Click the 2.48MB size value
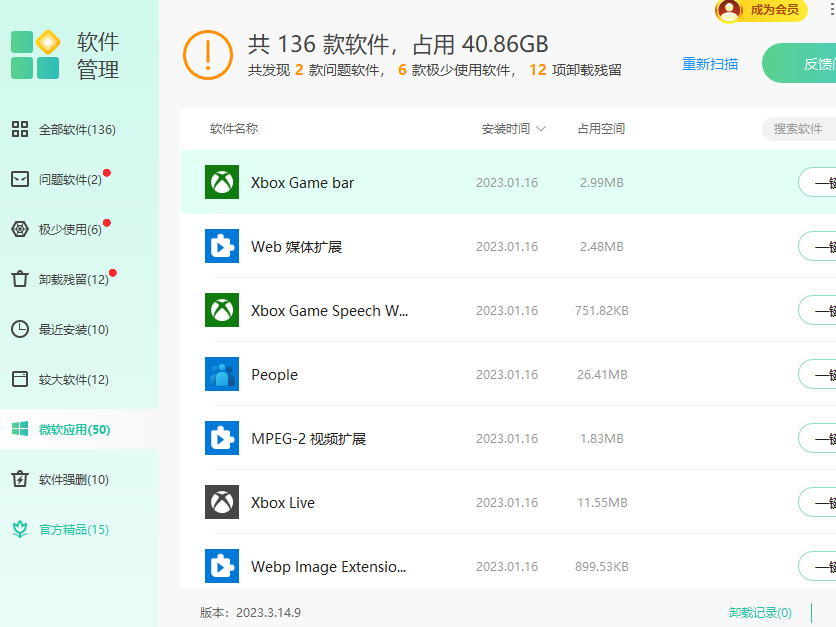 [x=601, y=246]
